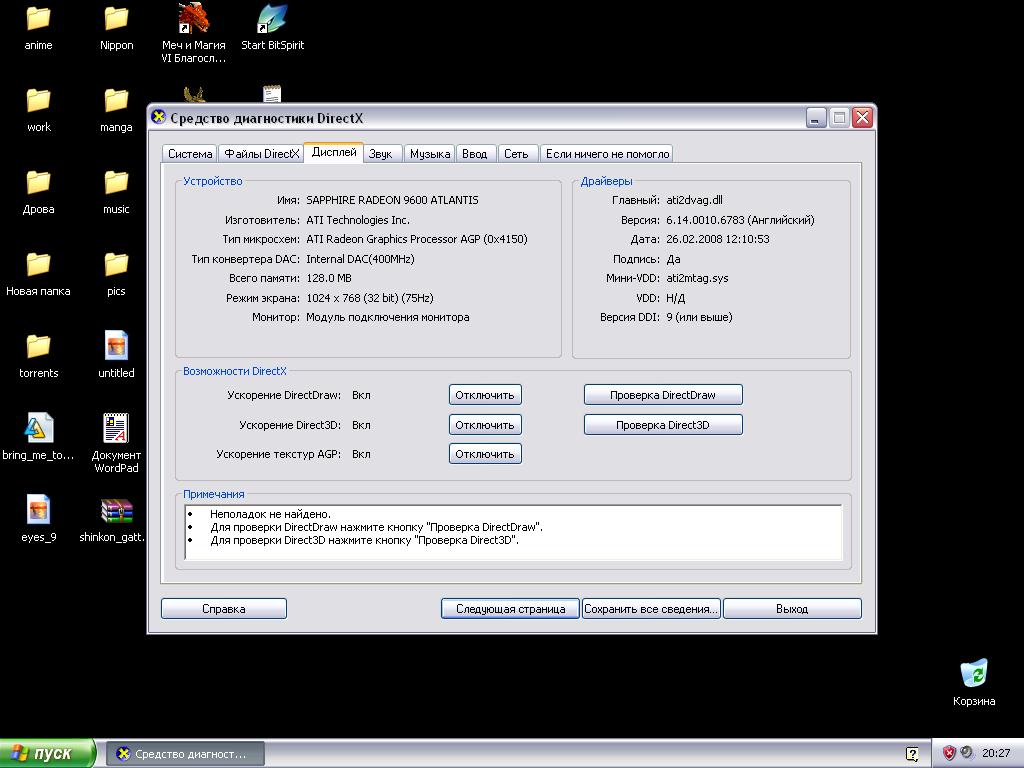This screenshot has height=768, width=1024.
Task: Click the Модуль подключения монитора value
Action: 387,317
